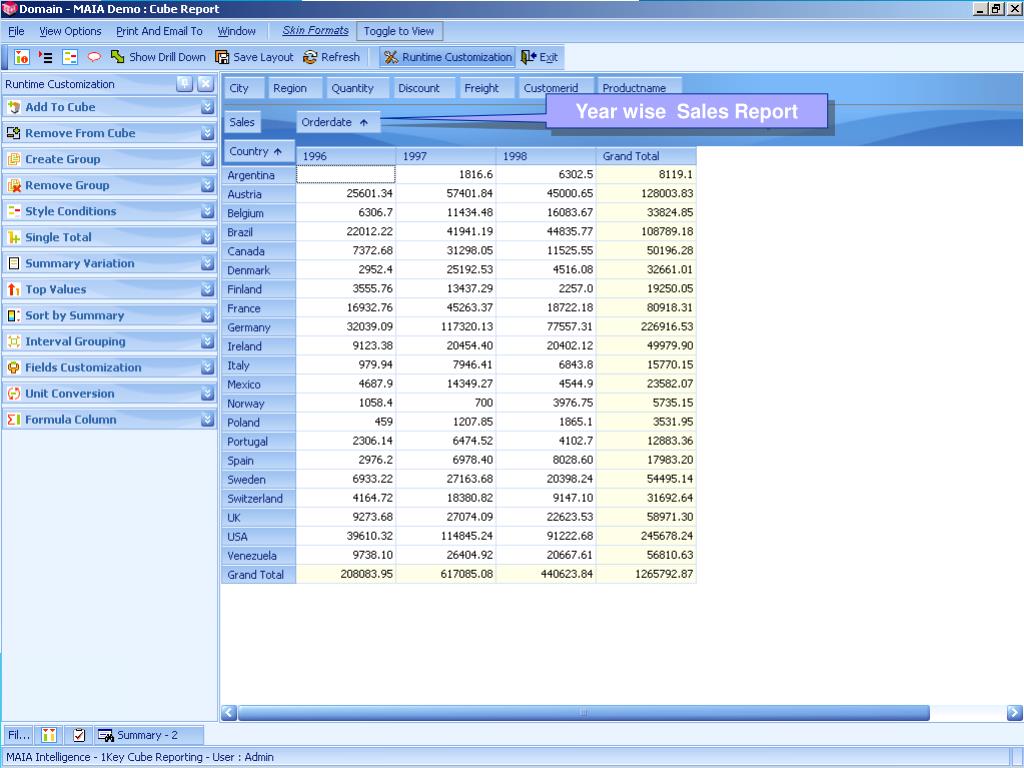Click the clipboard checkmark icon at bottom
Viewport: 1024px width, 768px height.
click(79, 735)
